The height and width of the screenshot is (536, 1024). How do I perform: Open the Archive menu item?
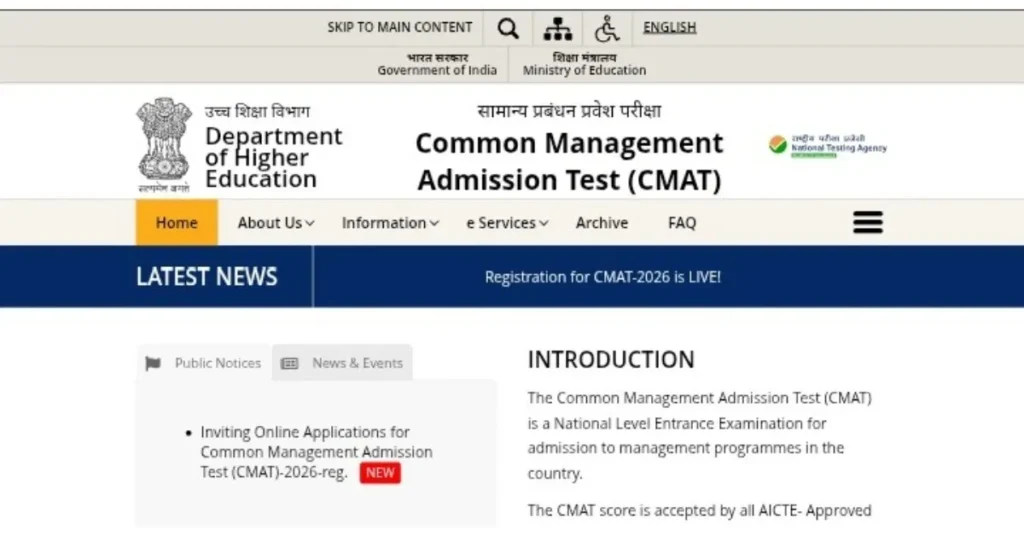[x=601, y=223]
